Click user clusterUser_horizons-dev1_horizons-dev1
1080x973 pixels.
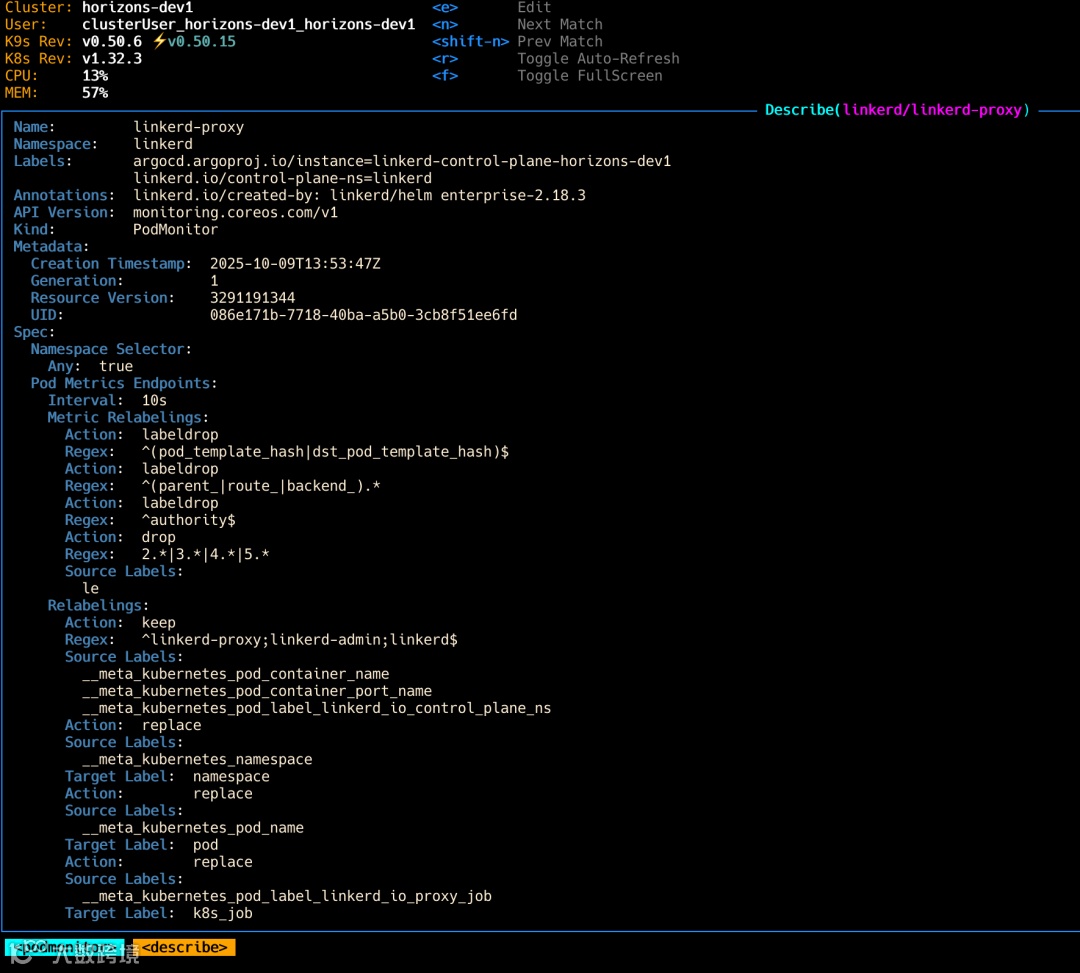click(249, 24)
